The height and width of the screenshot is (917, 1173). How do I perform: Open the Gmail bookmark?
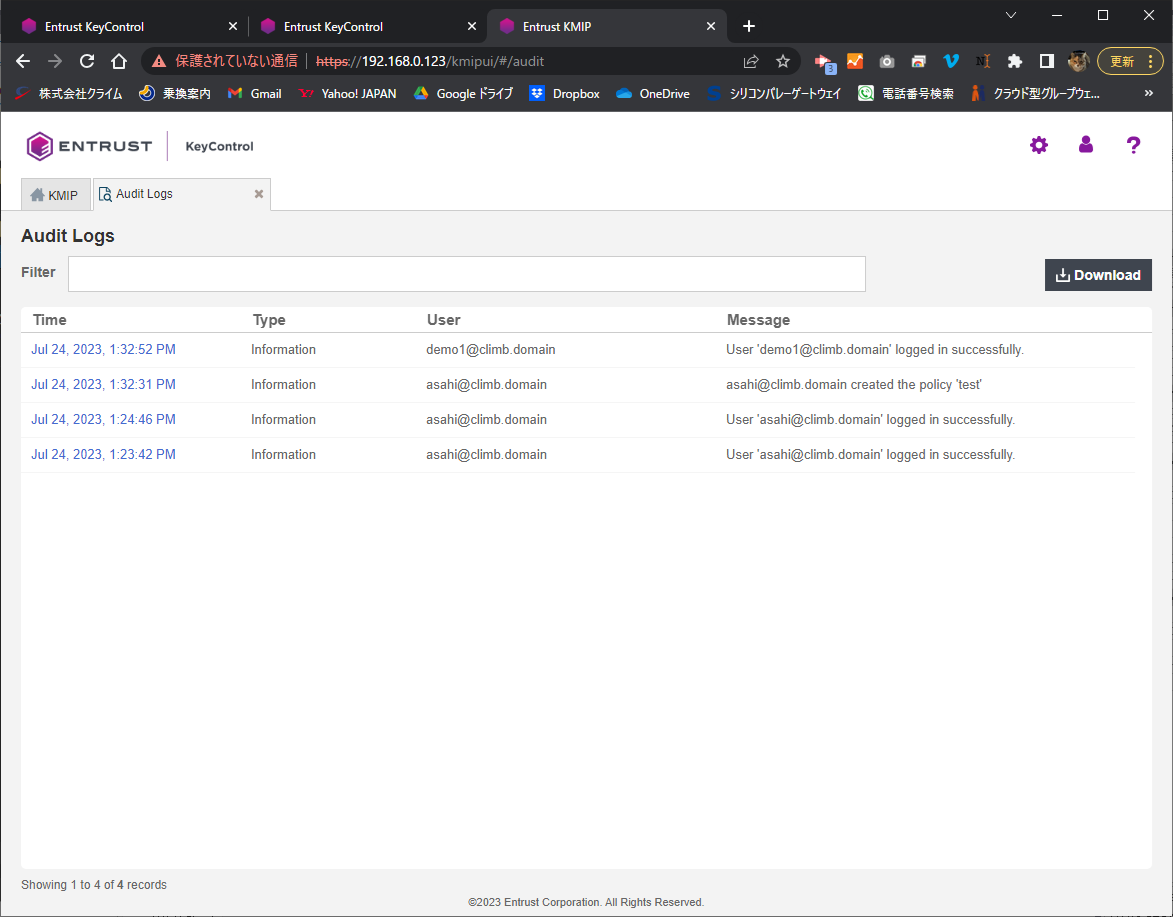tap(255, 93)
